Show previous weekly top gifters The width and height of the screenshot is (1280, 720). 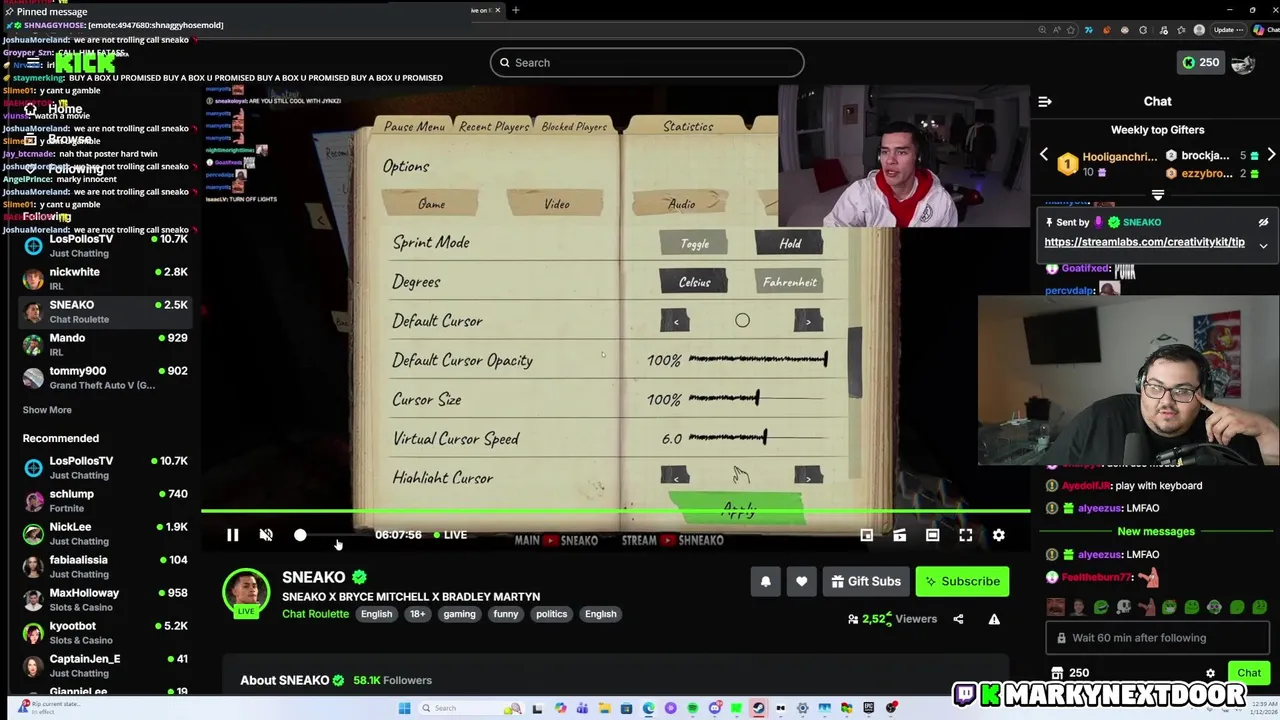coord(1044,155)
